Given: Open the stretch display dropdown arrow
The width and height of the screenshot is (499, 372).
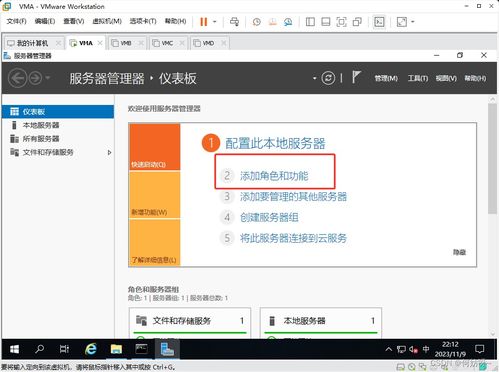Looking at the screenshot, I should [x=413, y=22].
